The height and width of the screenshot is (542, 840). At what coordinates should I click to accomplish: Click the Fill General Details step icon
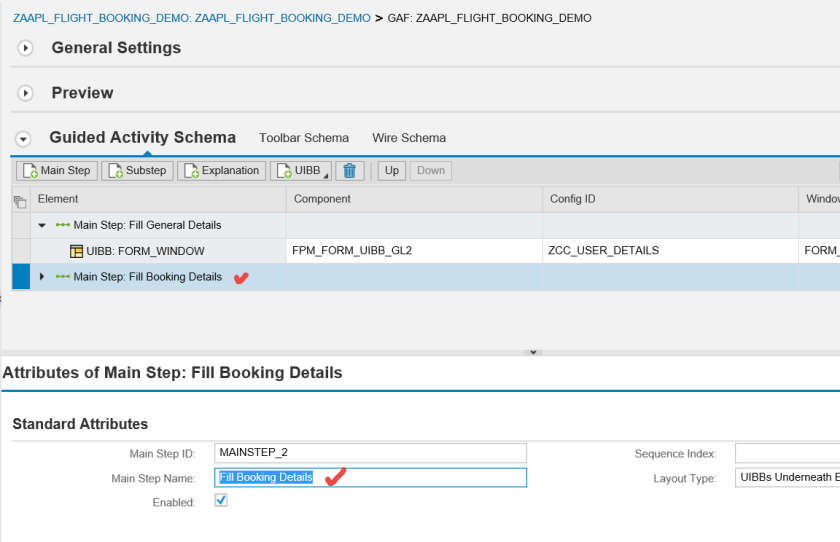coord(63,226)
